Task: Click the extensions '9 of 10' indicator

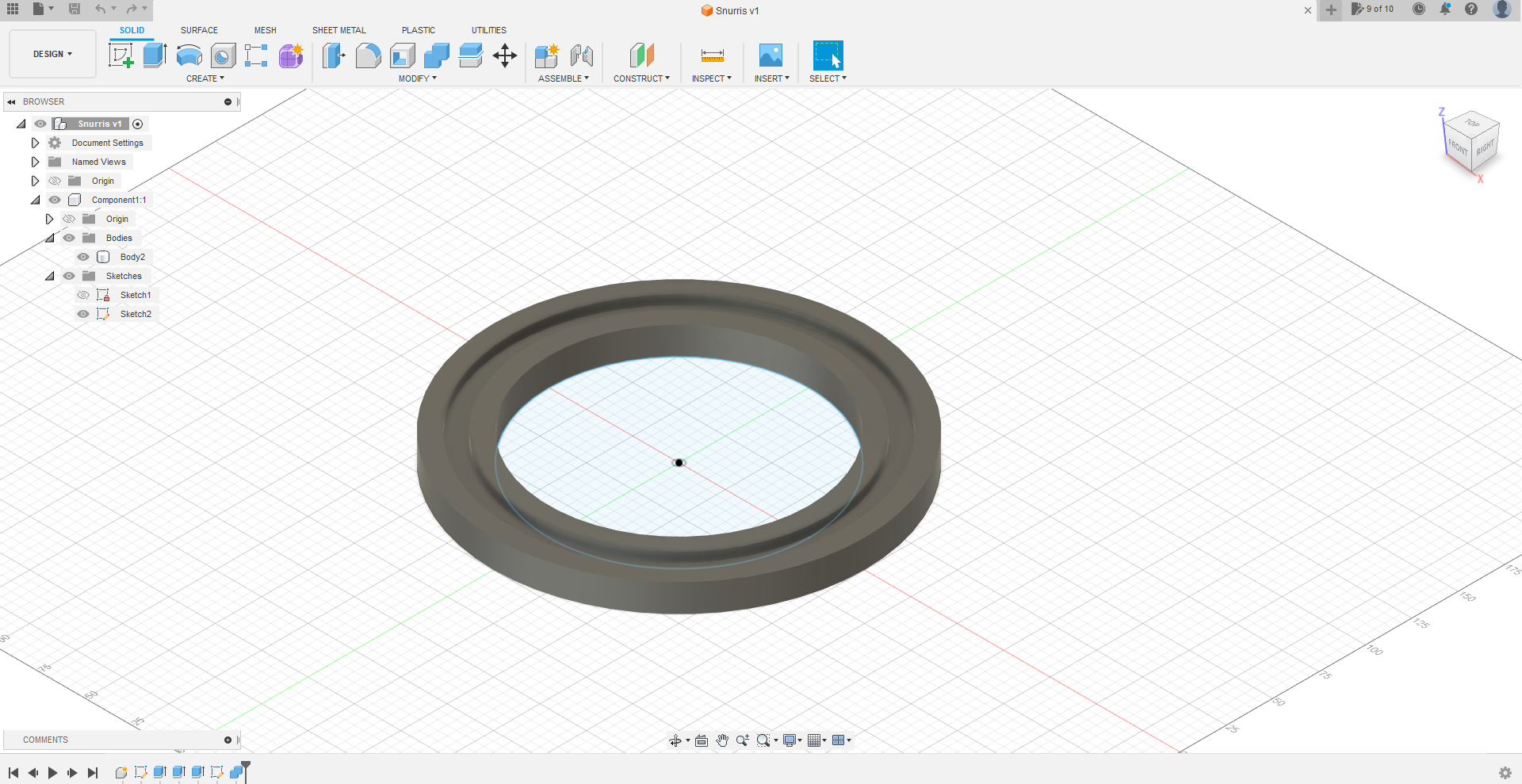Action: (x=1373, y=10)
